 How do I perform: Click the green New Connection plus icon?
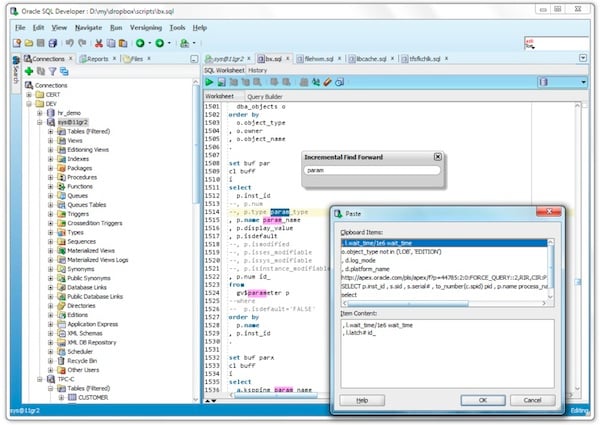(29, 72)
